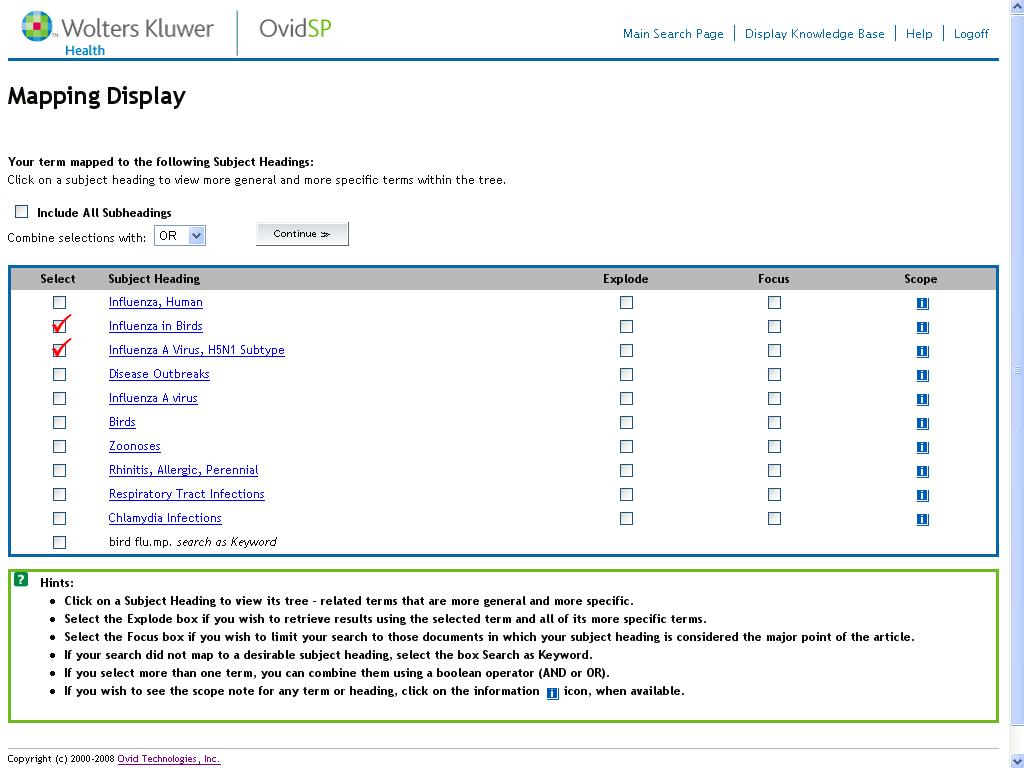Open scope note for Influenza A virus
Screen dimensions: 1024x768
click(x=922, y=399)
